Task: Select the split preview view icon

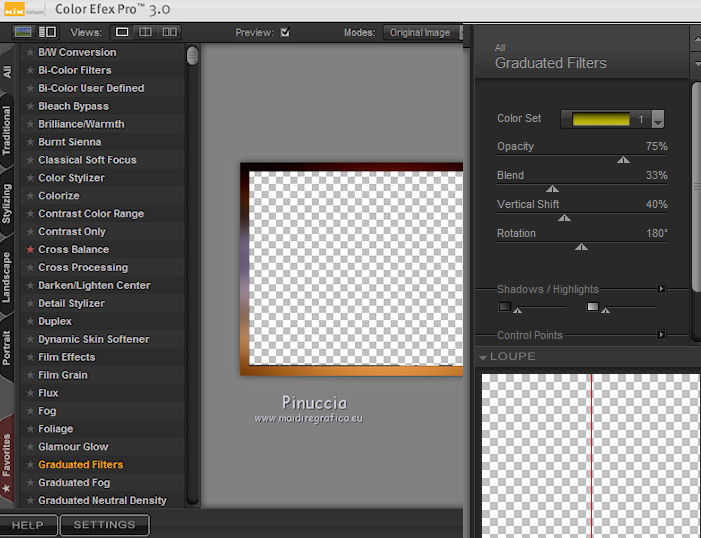Action: [145, 32]
